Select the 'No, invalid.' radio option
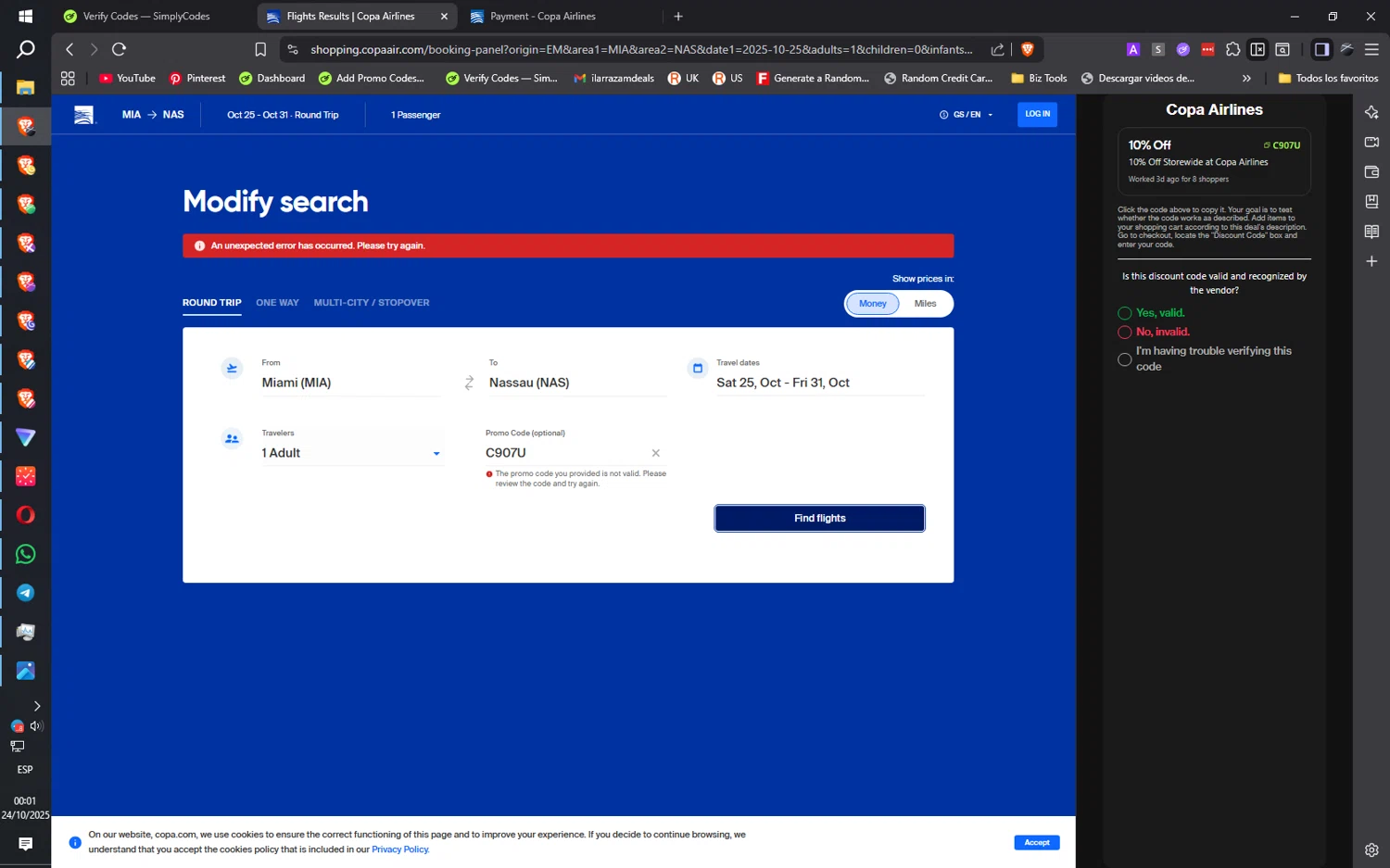This screenshot has height=868, width=1390. [1124, 332]
